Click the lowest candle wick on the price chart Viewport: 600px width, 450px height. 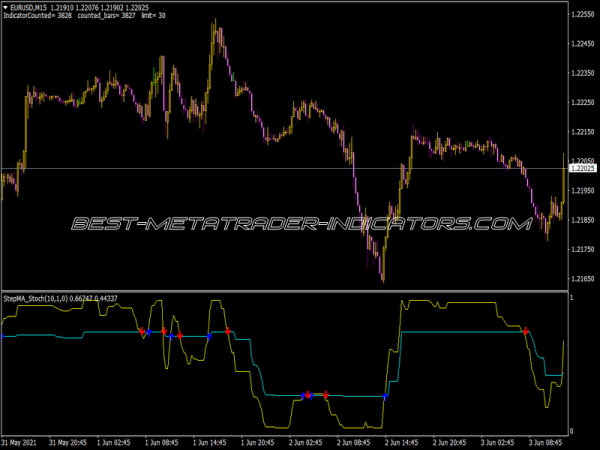[383, 281]
